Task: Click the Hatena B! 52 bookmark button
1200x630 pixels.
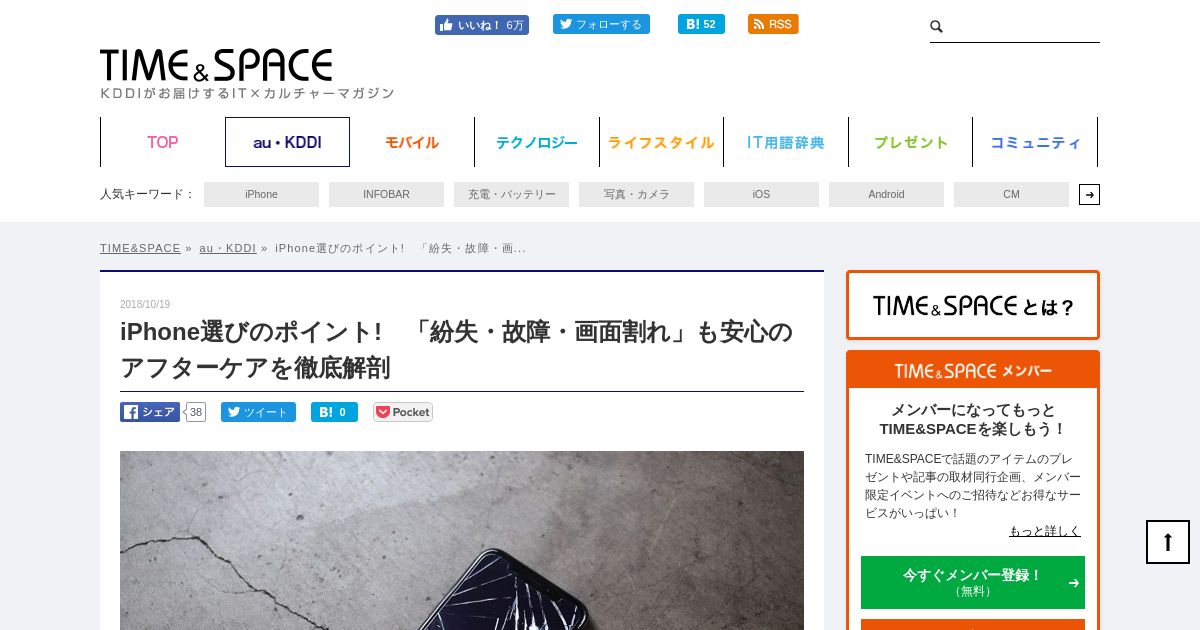Action: tap(701, 24)
